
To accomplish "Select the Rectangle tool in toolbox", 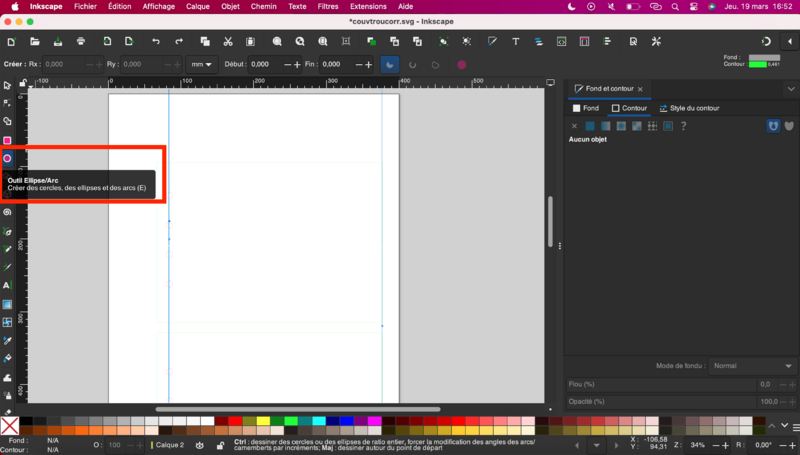I will tap(7, 140).
